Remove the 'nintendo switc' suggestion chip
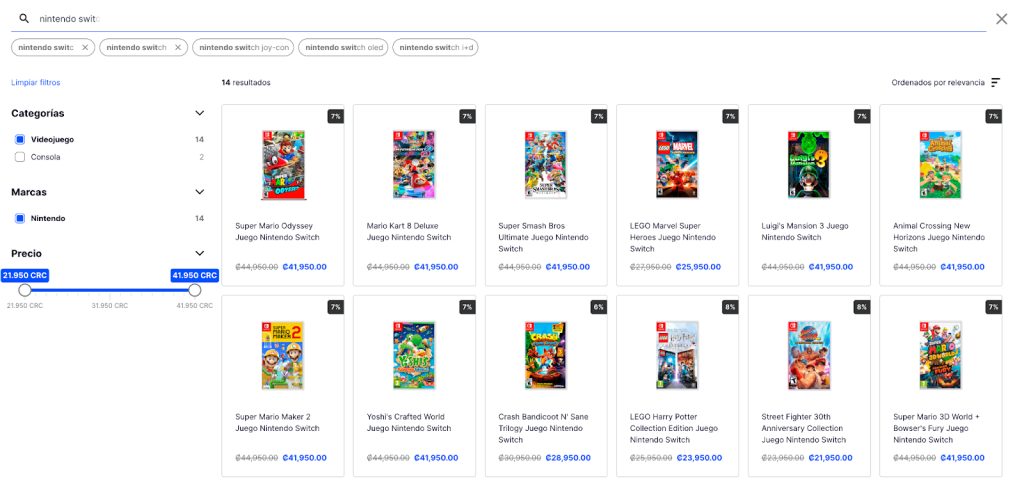 click(85, 47)
